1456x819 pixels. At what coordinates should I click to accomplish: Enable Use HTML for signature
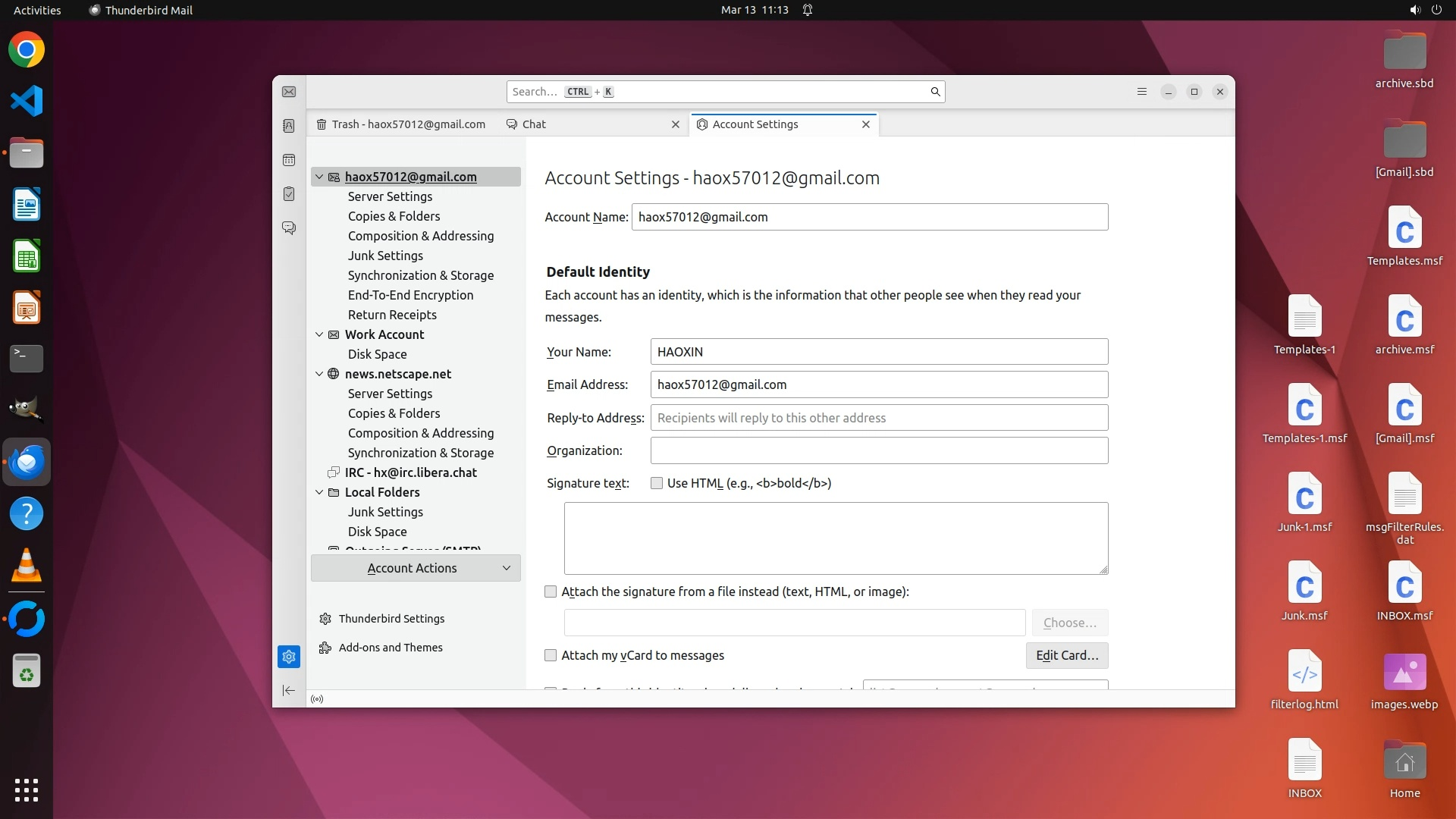point(657,483)
